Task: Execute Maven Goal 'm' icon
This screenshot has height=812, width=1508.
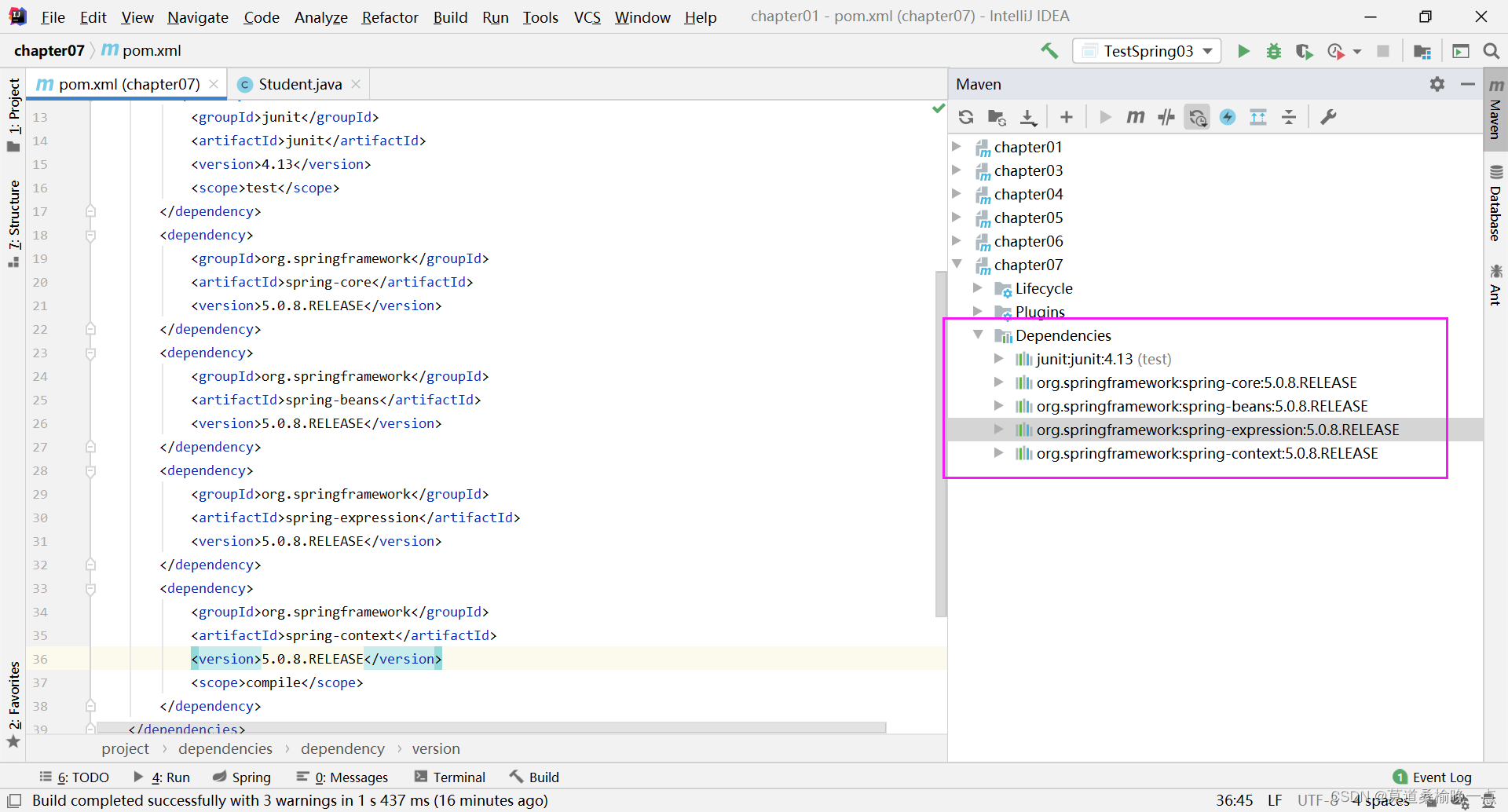Action: 1135,117
